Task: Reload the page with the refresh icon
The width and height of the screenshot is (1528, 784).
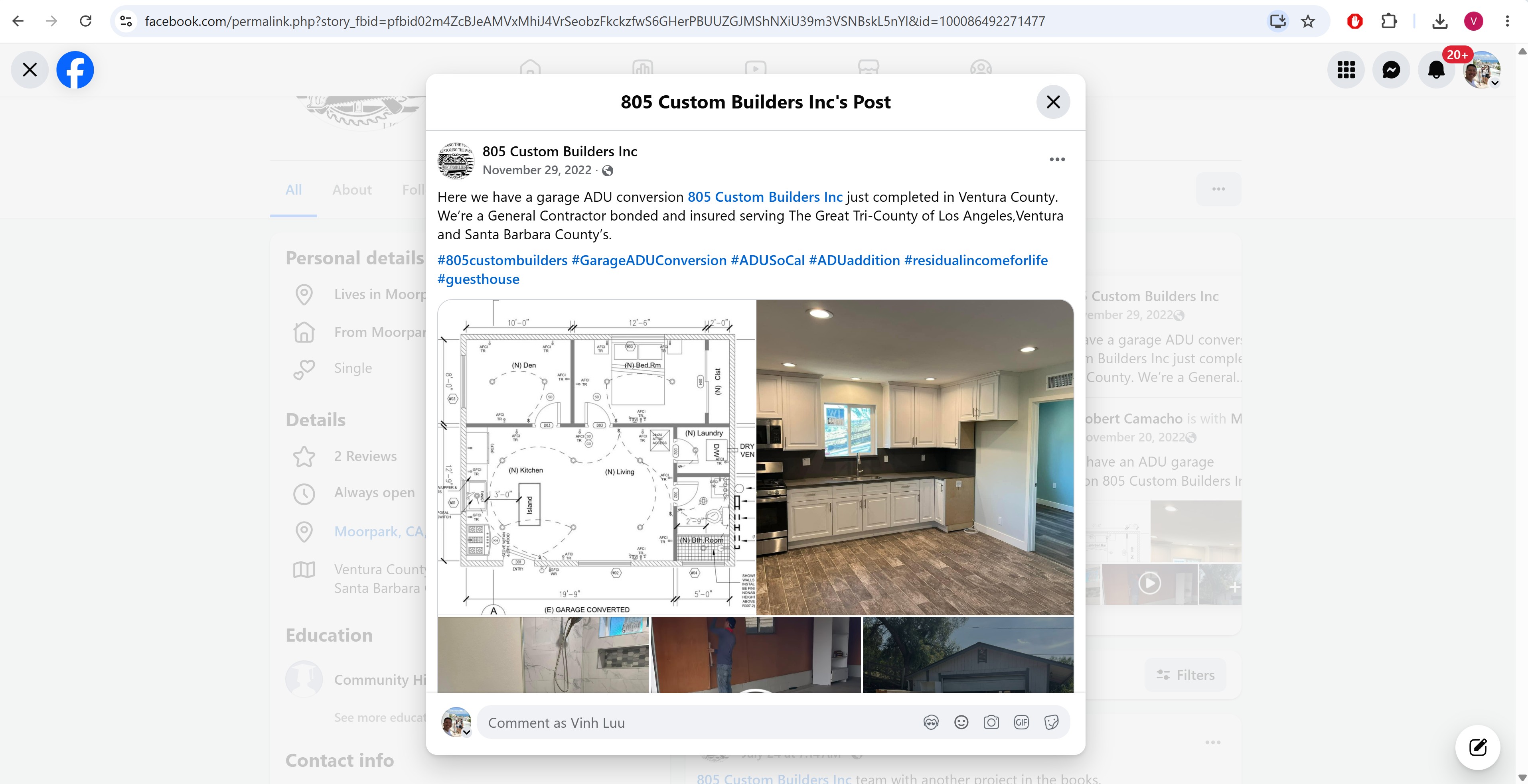Action: click(x=85, y=22)
